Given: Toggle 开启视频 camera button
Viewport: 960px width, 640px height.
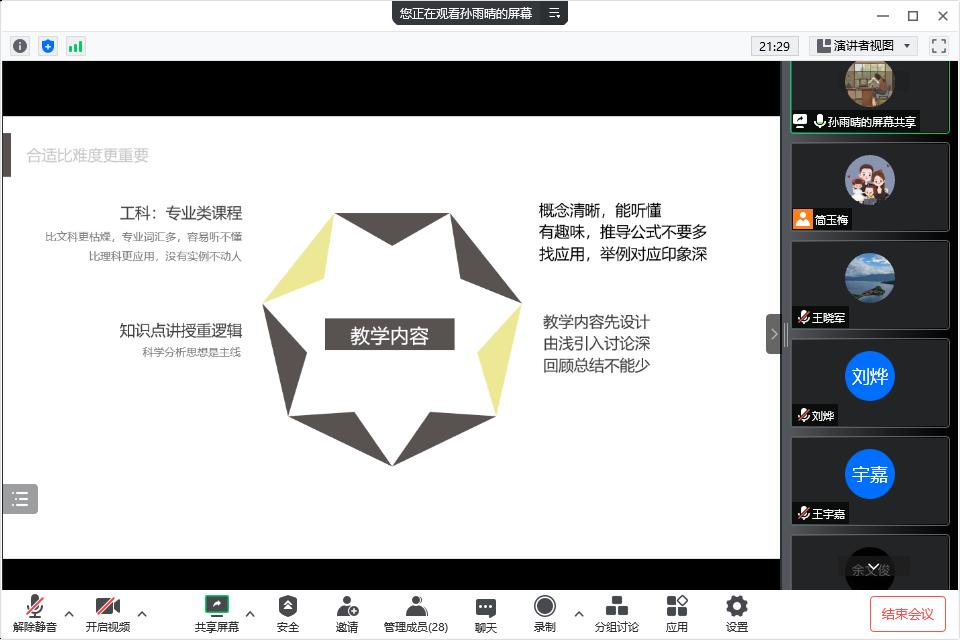Looking at the screenshot, I should (x=107, y=613).
